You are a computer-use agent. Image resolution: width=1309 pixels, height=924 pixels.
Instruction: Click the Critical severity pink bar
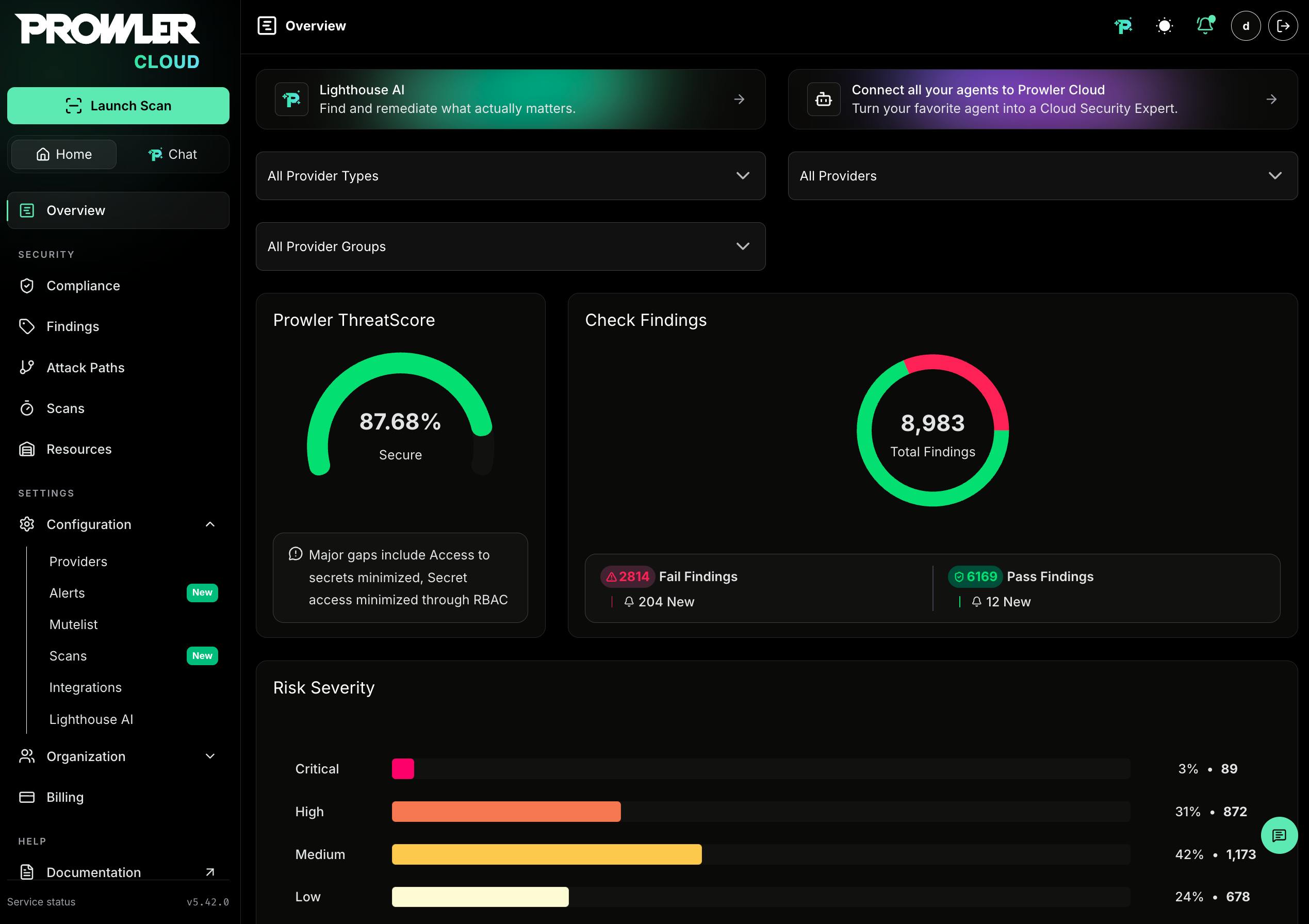point(402,768)
